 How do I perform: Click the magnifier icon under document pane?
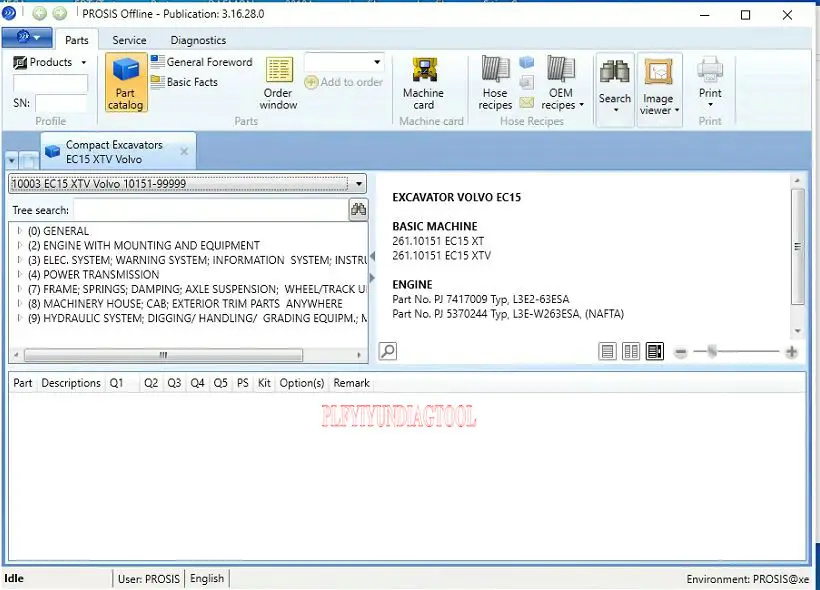388,351
